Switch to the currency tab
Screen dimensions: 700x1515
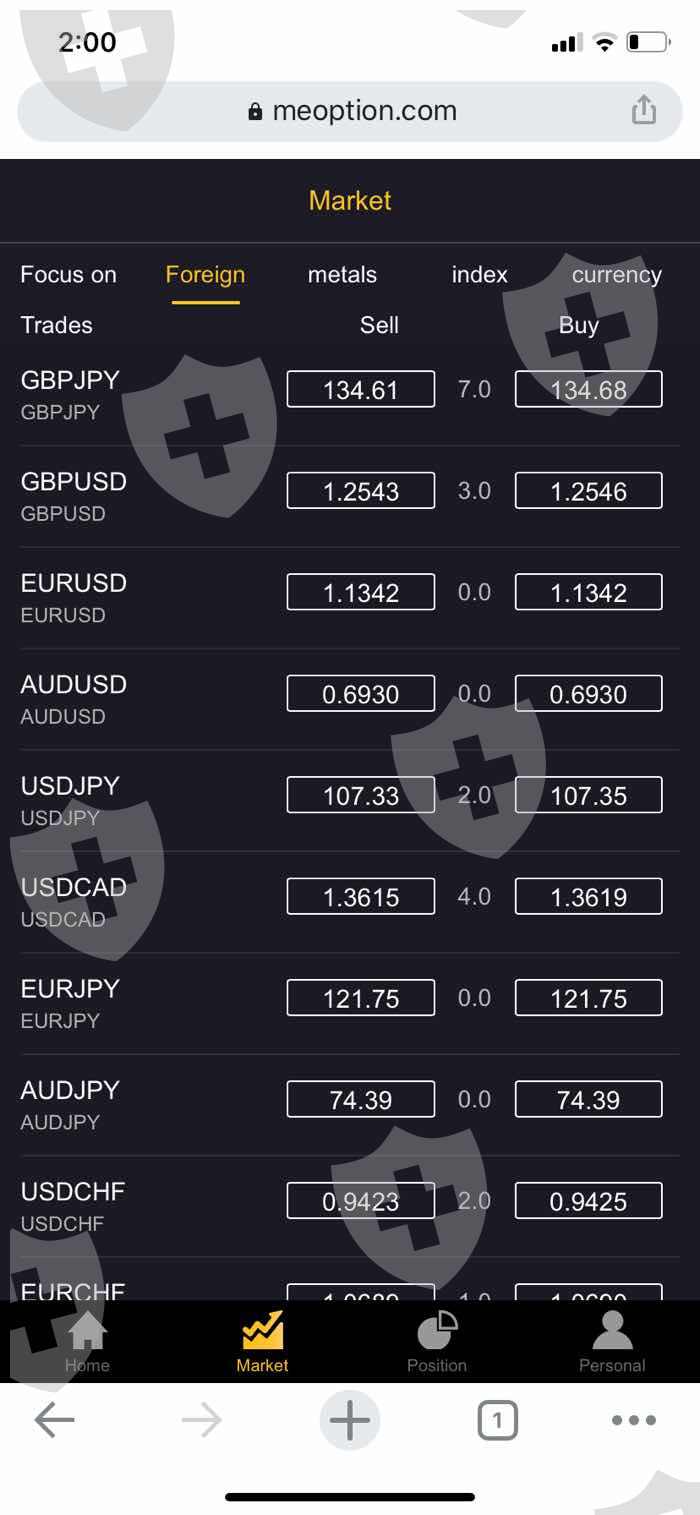click(x=616, y=275)
